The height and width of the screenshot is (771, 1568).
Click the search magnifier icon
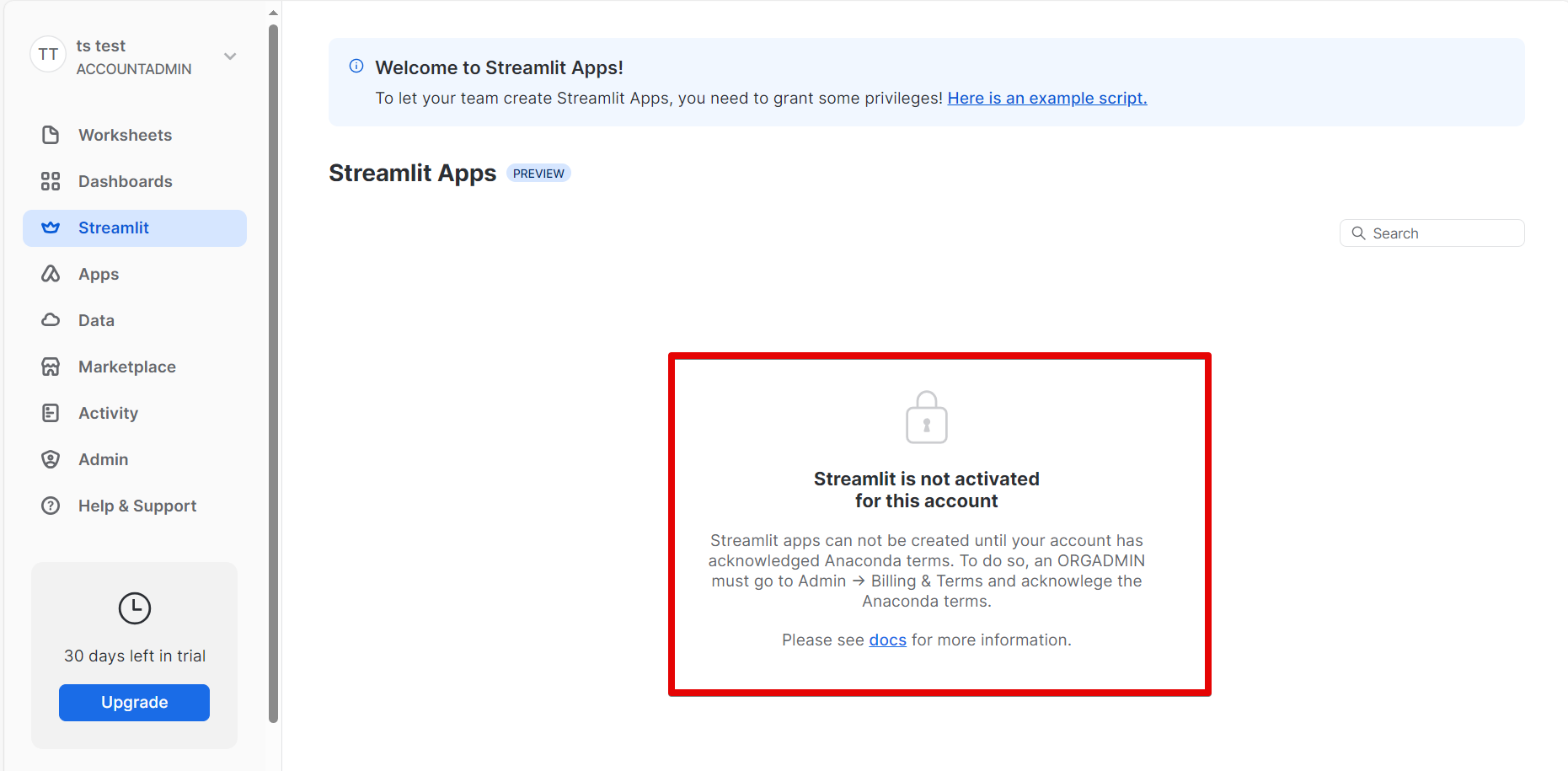click(x=1357, y=233)
